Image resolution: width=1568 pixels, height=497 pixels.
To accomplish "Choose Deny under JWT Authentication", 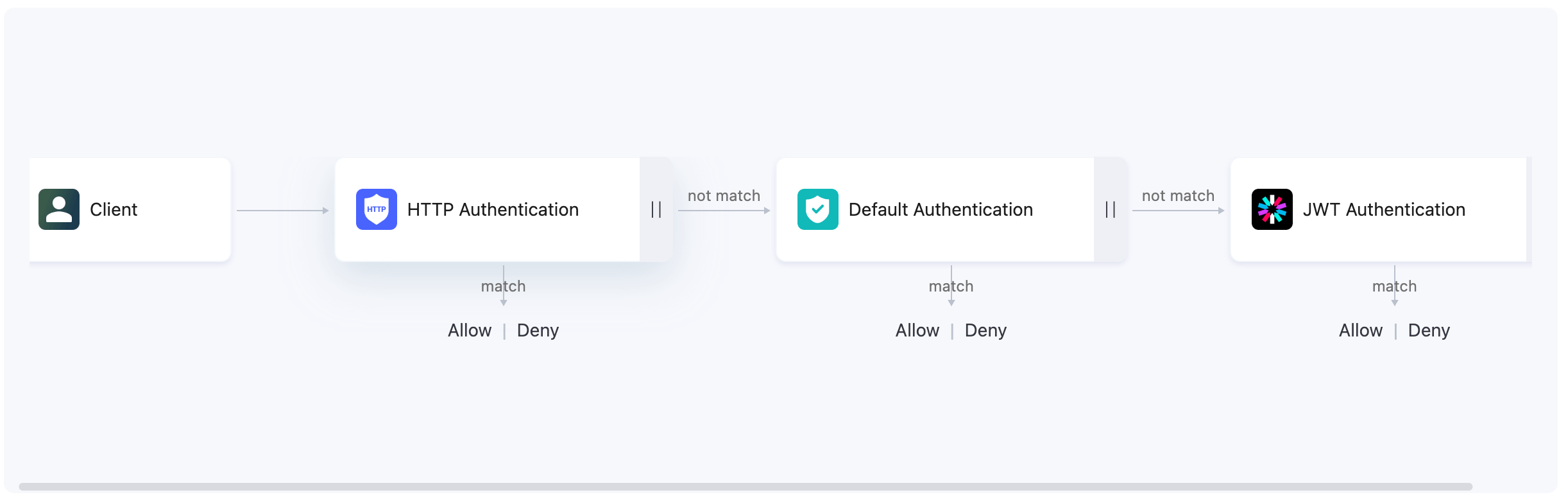I will pyautogui.click(x=1429, y=330).
